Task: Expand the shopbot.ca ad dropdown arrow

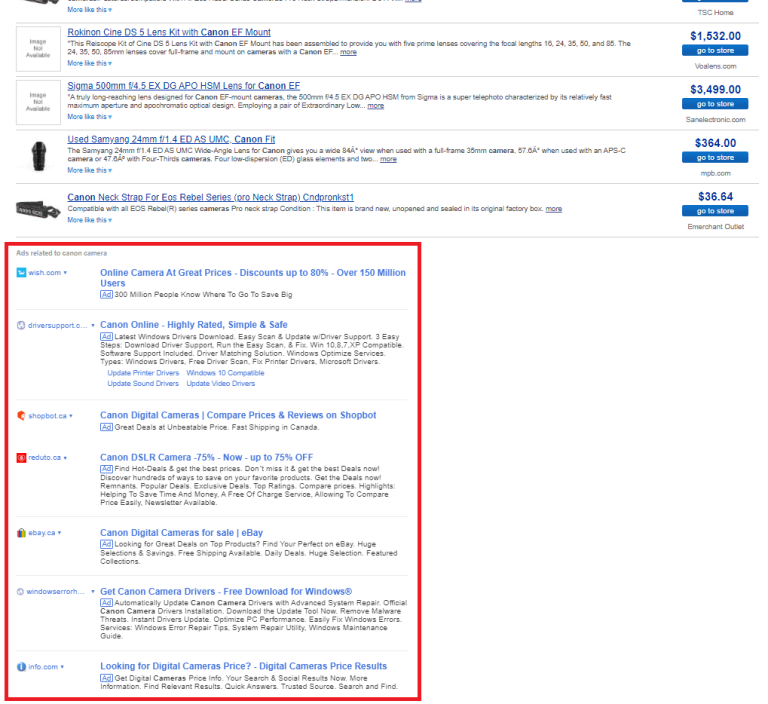Action: pyautogui.click(x=72, y=415)
